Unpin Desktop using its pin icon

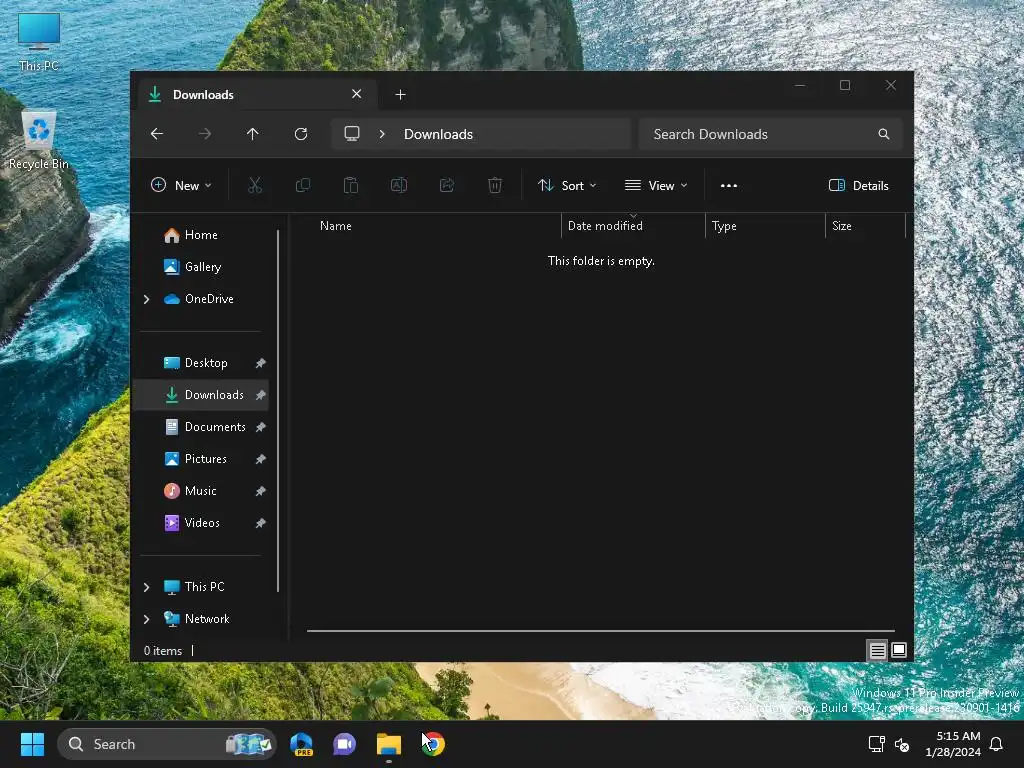pyautogui.click(x=260, y=363)
